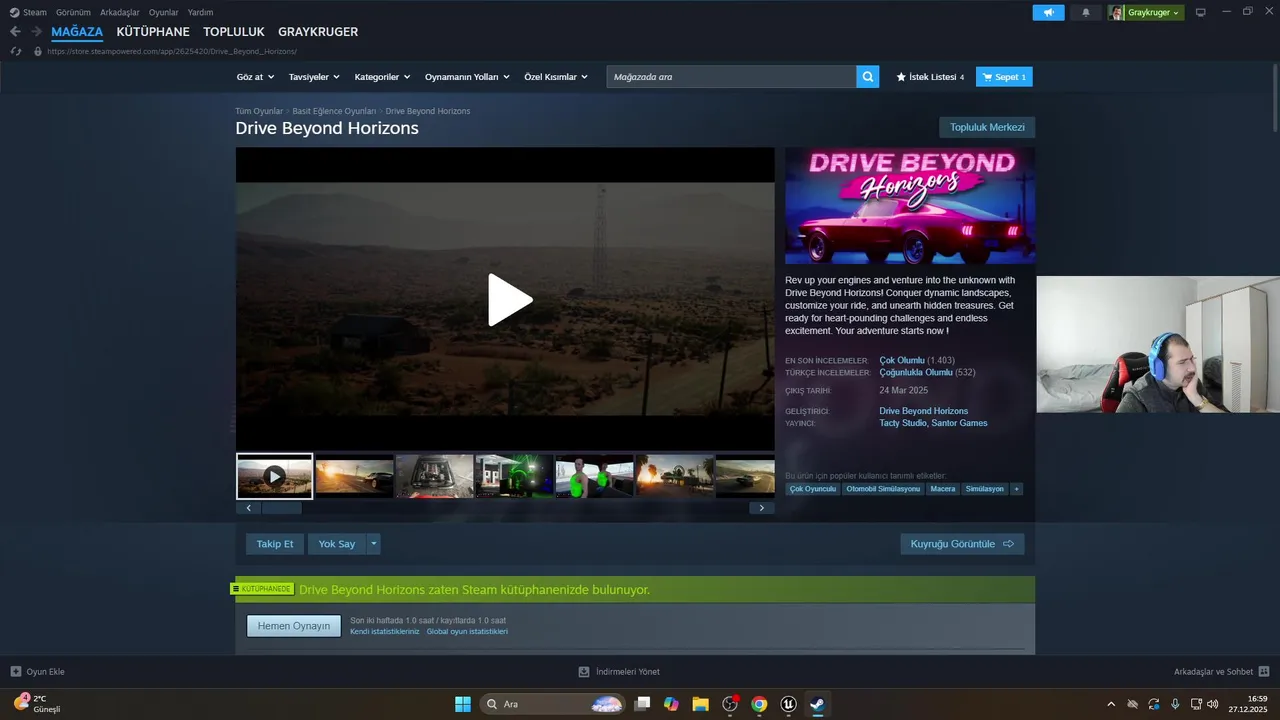Open the Arkadaşlar ve Sohbet chat icon

(1264, 672)
